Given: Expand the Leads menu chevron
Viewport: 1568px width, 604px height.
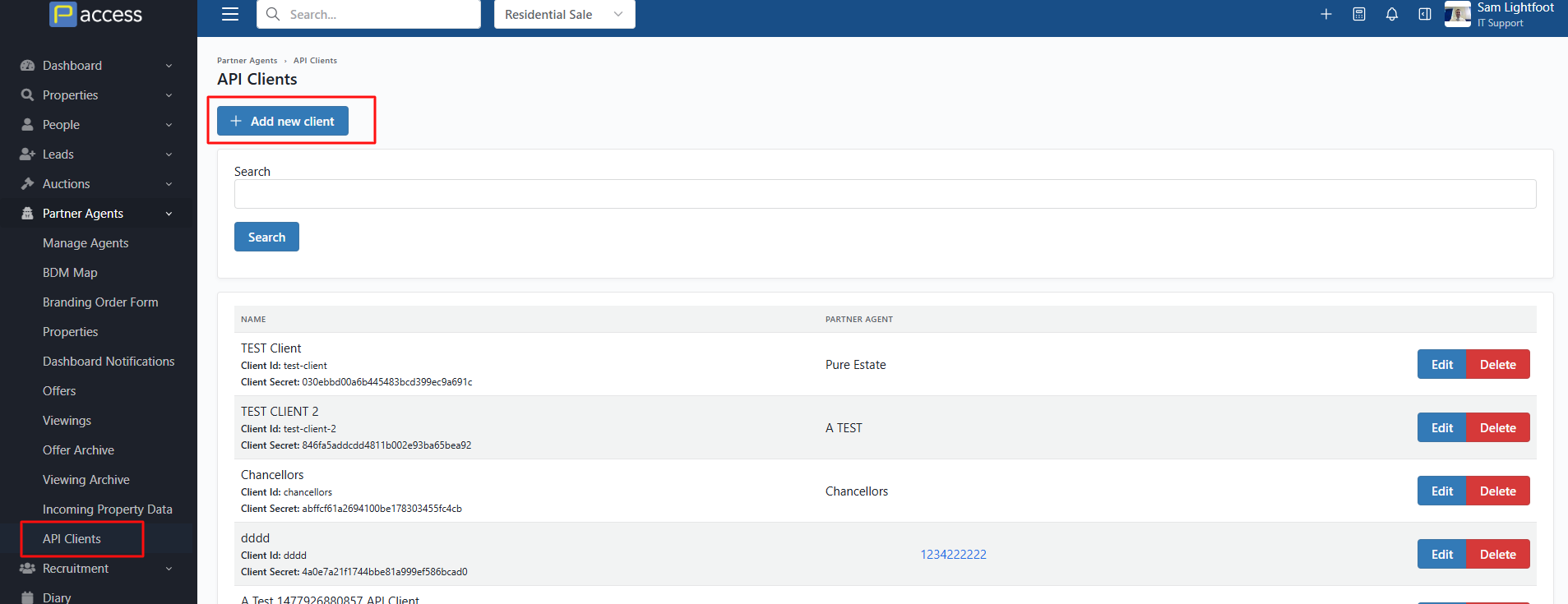Looking at the screenshot, I should (169, 154).
